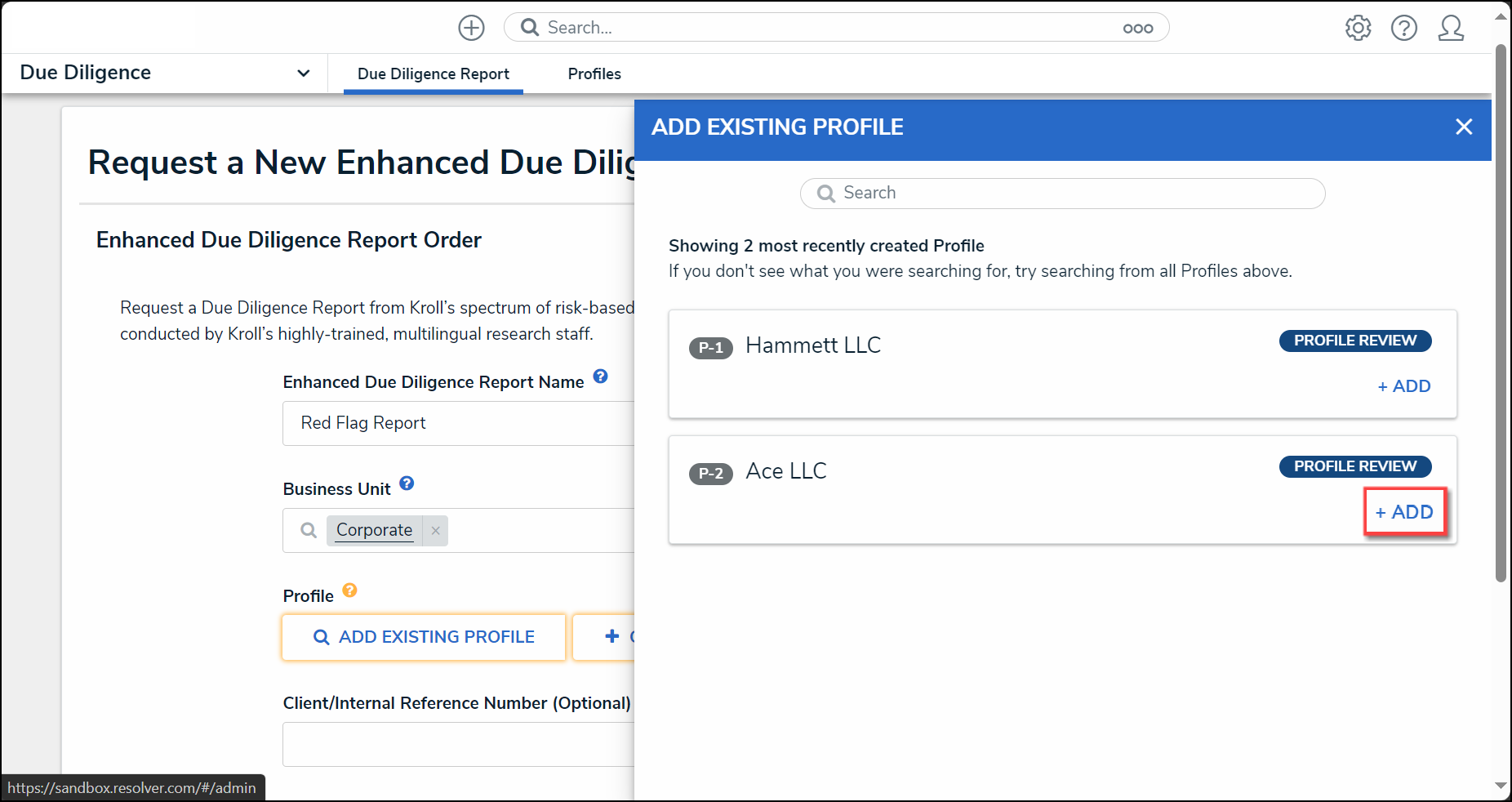This screenshot has height=802, width=1512.
Task: Click the help icon beside Business Unit
Action: [407, 483]
